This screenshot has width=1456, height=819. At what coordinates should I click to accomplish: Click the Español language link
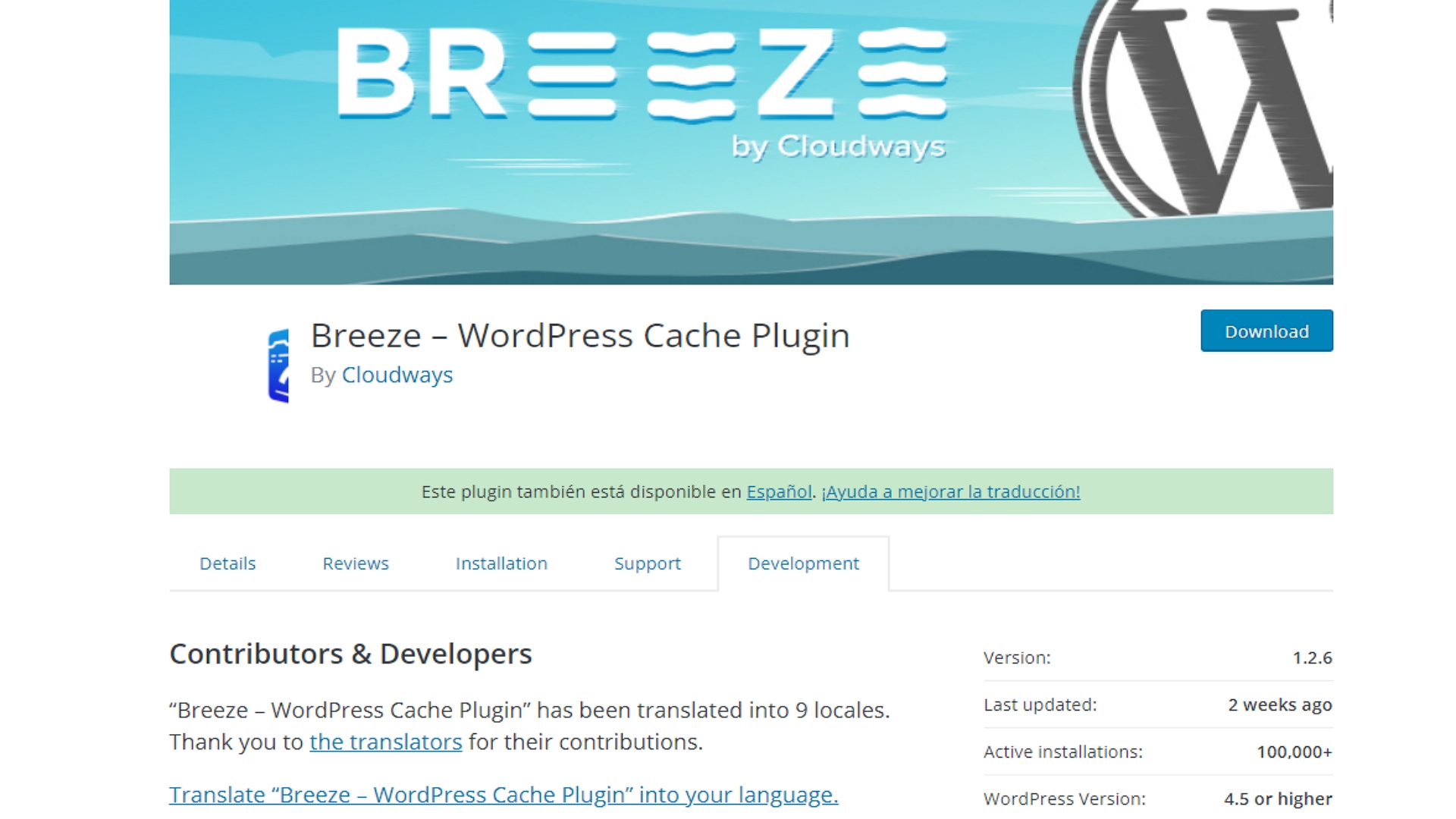(780, 491)
